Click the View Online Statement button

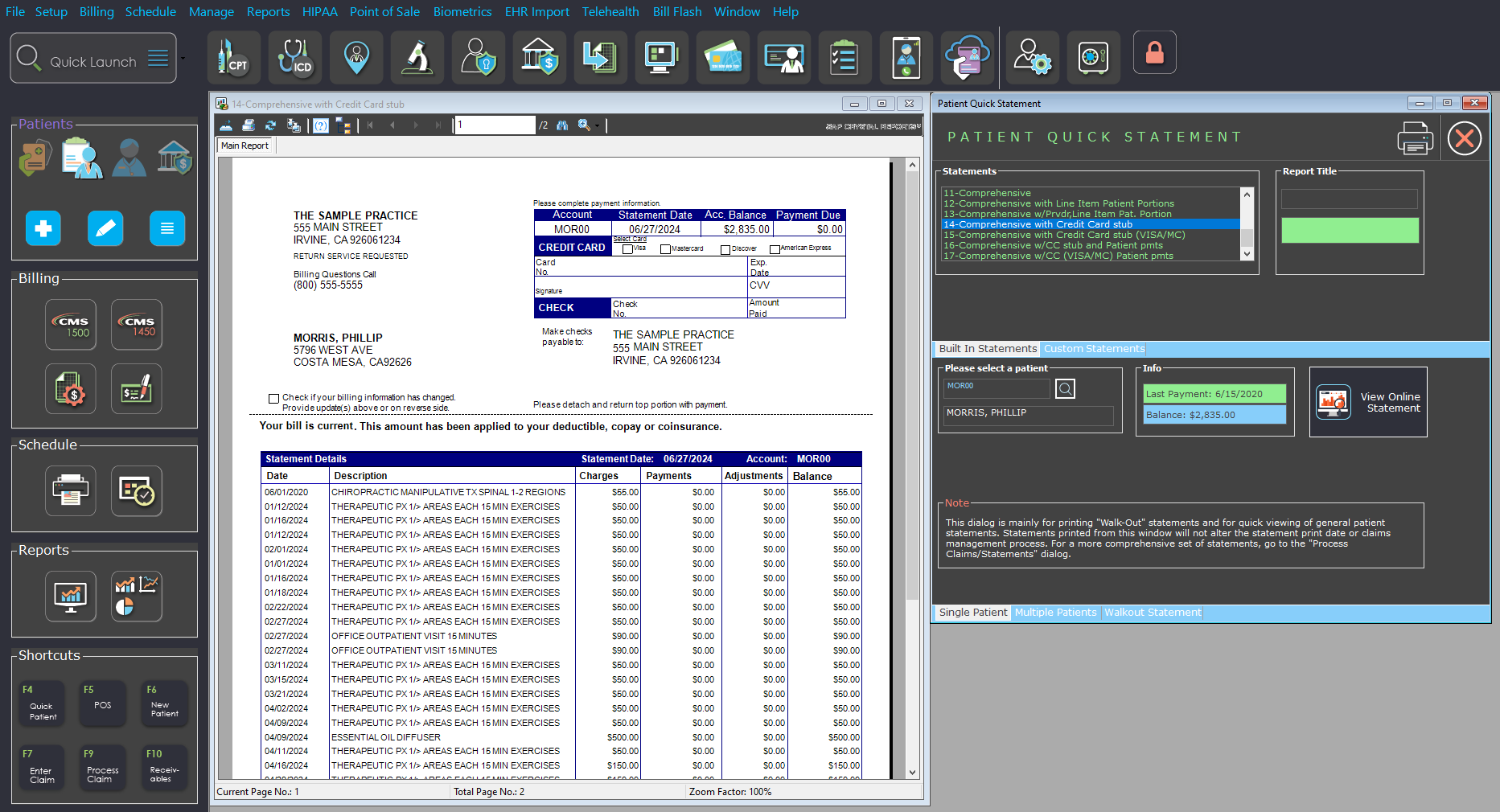[1368, 402]
